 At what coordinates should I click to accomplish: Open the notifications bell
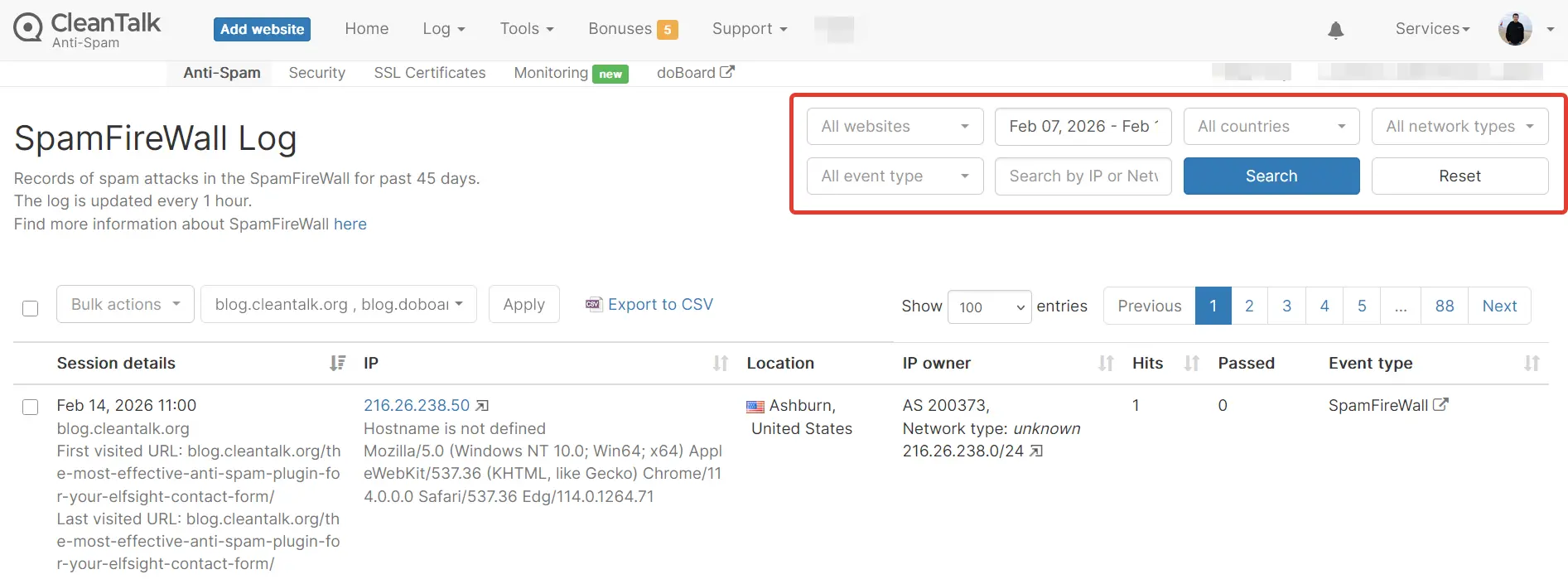[x=1335, y=31]
